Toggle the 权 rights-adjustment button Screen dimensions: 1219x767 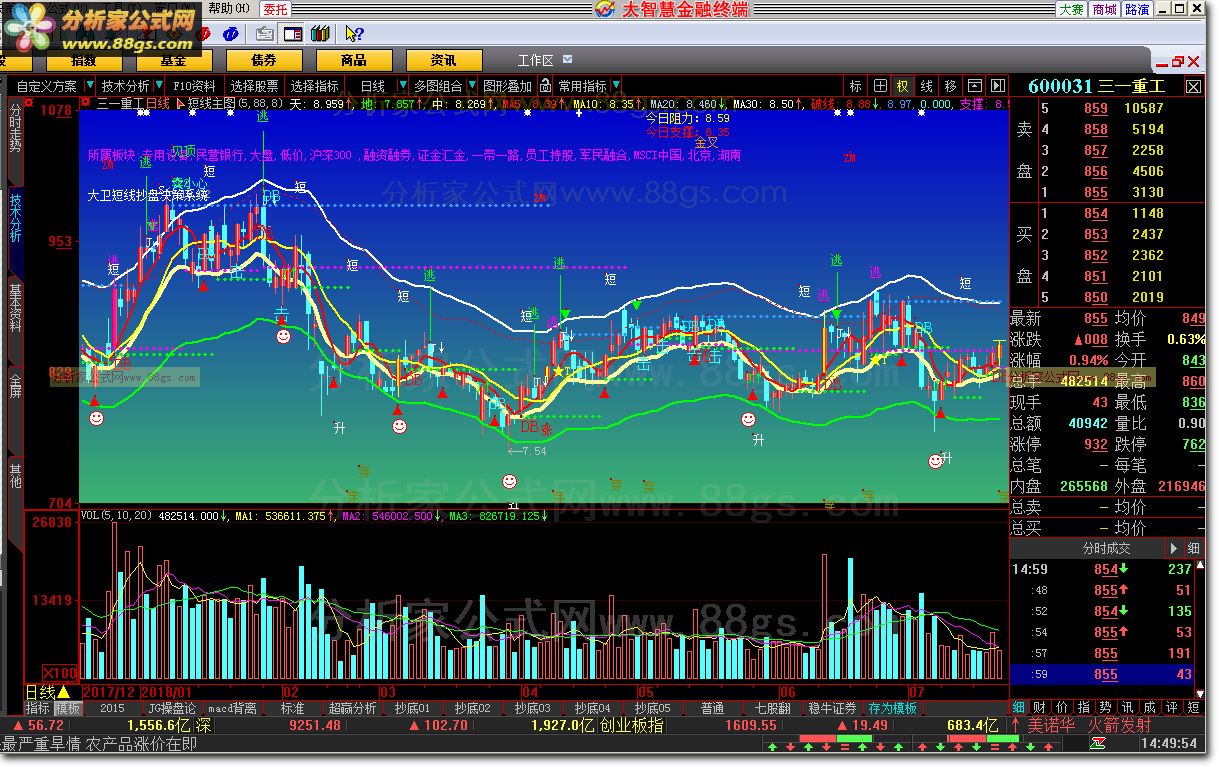903,86
